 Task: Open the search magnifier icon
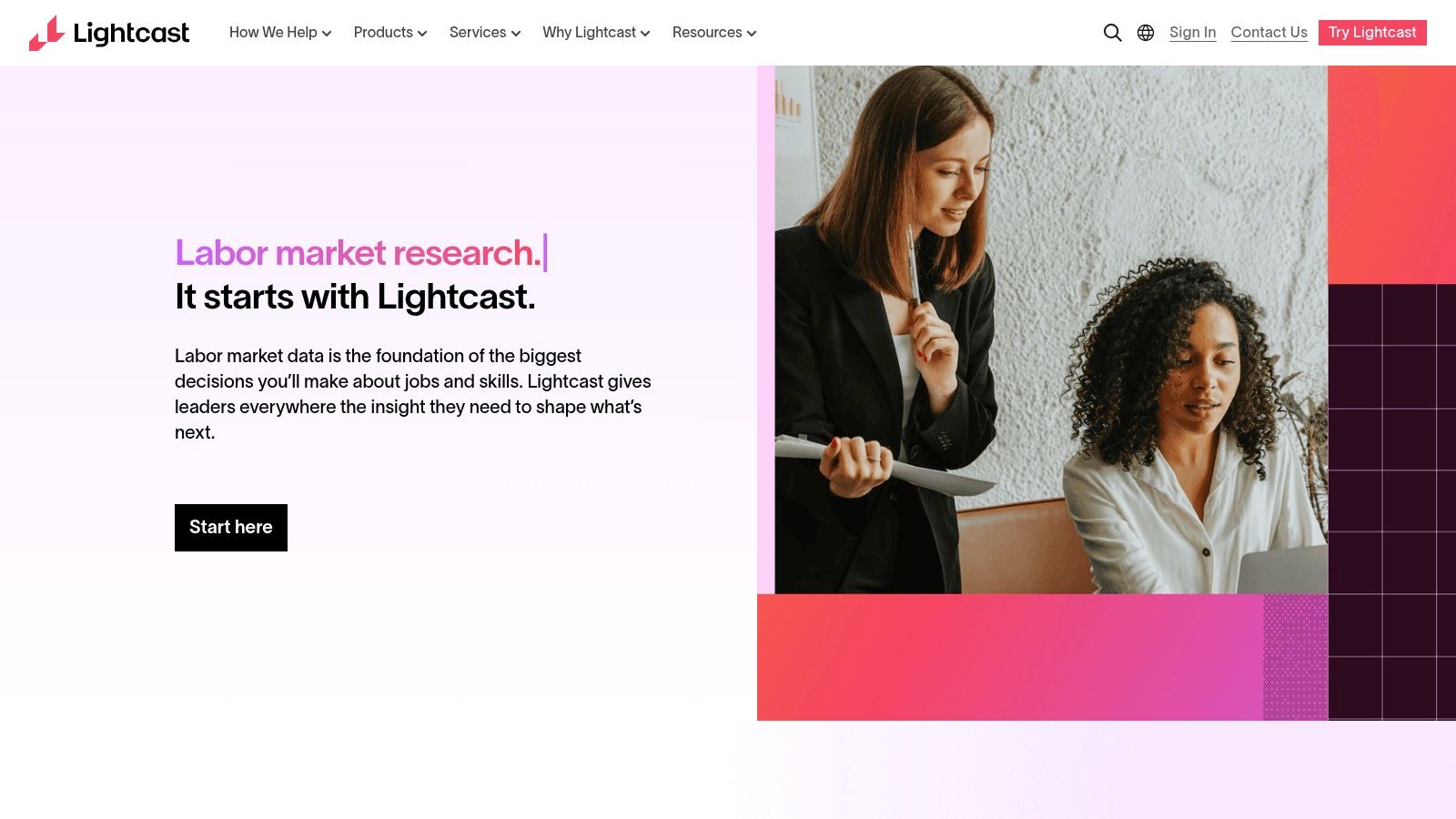pos(1112,33)
